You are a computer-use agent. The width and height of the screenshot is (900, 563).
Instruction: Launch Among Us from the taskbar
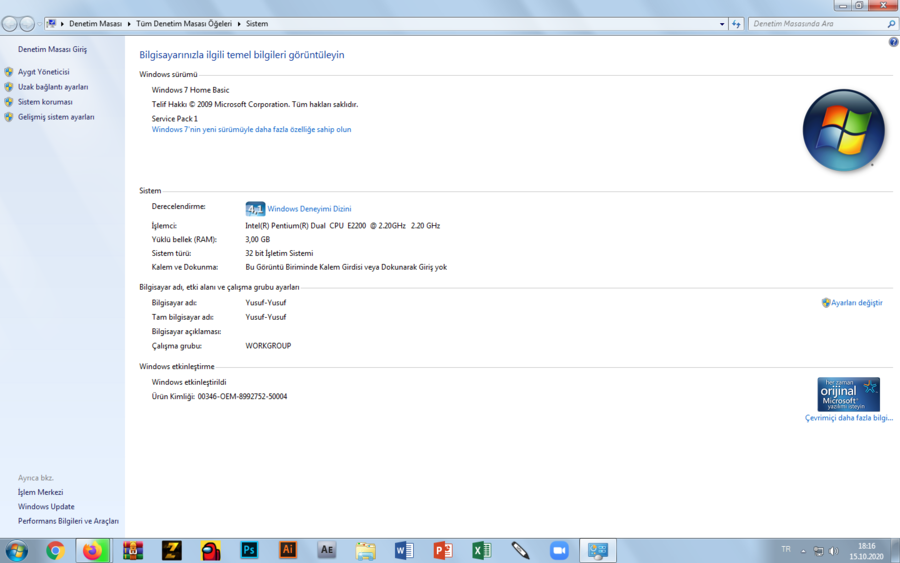coord(211,551)
